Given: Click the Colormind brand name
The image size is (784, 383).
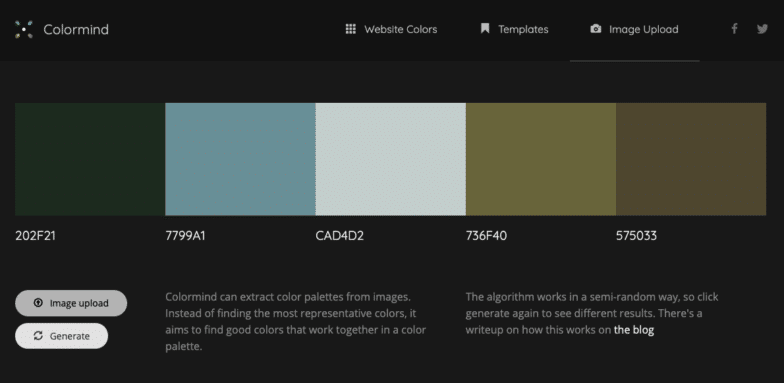Looking at the screenshot, I should [76, 30].
